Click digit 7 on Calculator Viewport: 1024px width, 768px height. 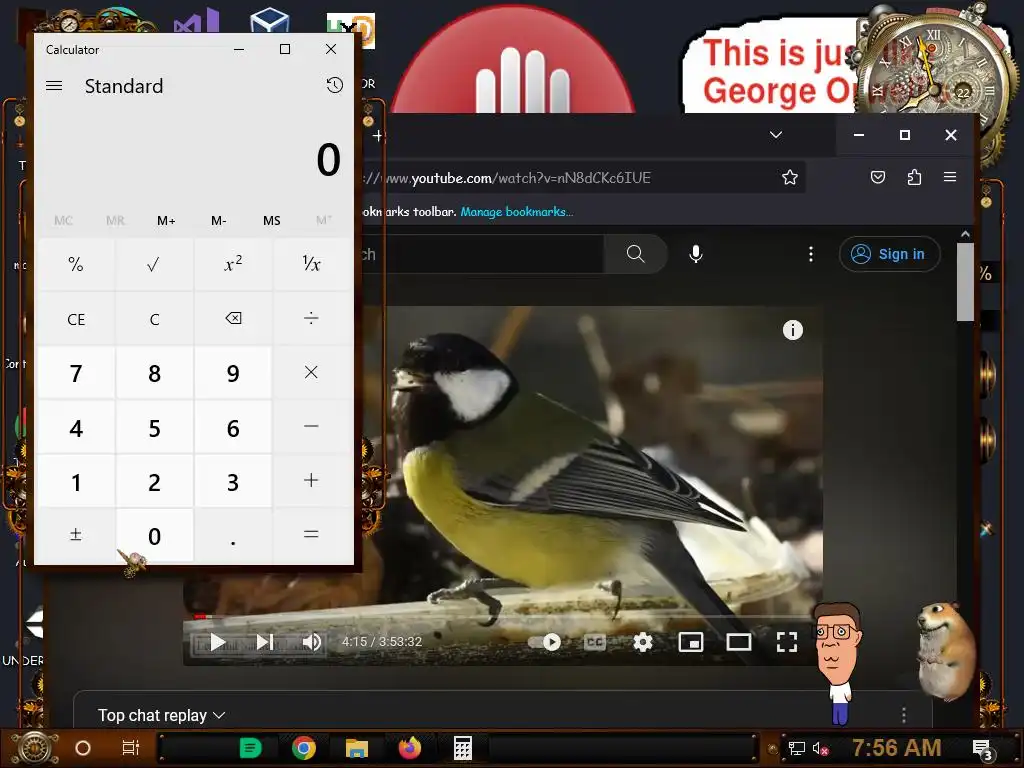(76, 373)
